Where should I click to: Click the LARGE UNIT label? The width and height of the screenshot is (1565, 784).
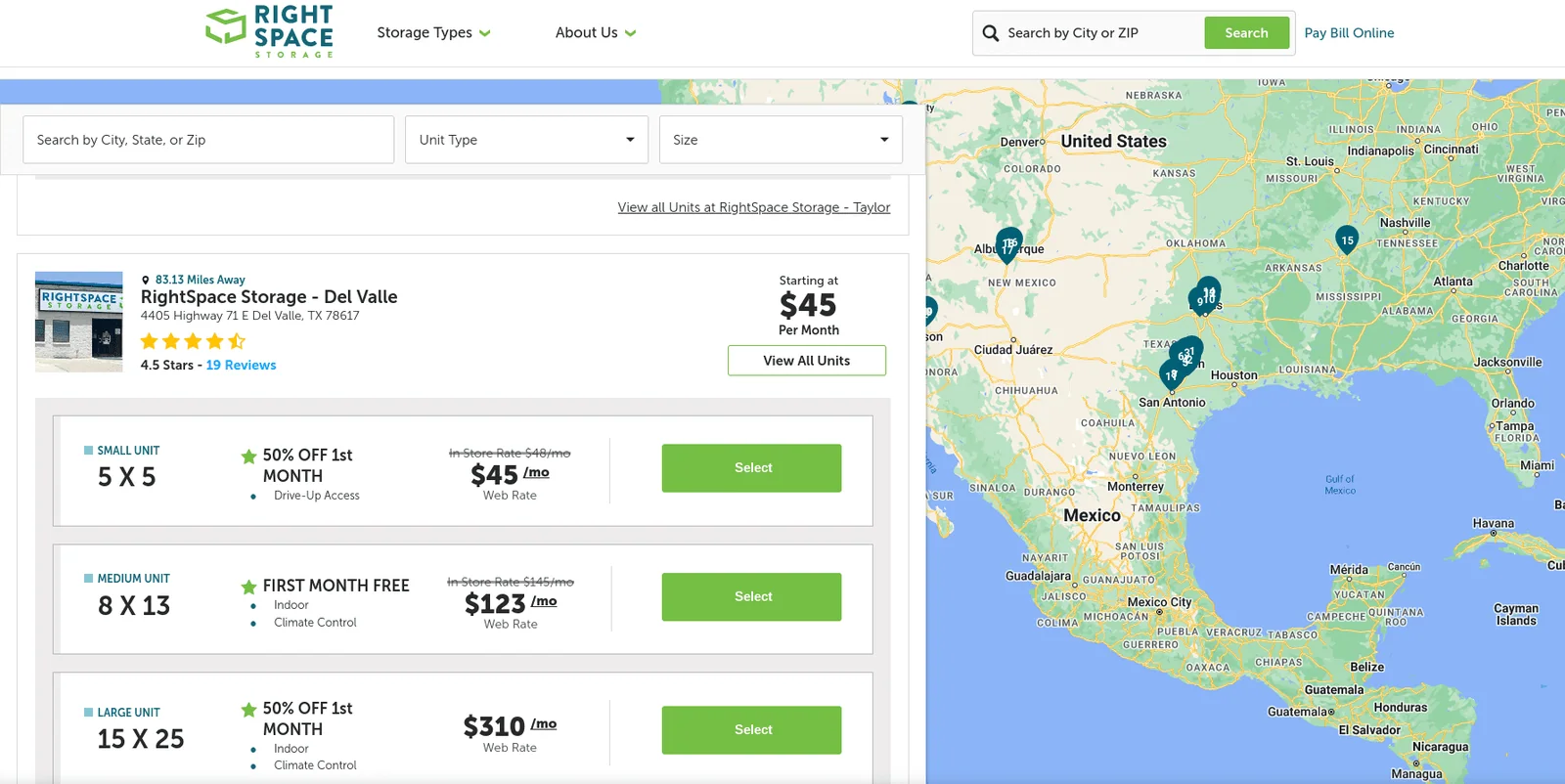coord(128,713)
